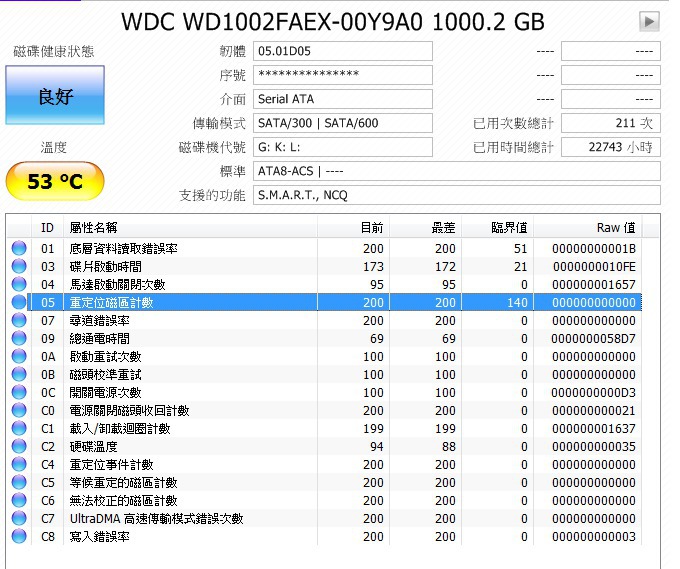Select the 等候重定的磁區計數 row
The width and height of the screenshot is (680, 569).
point(324,482)
